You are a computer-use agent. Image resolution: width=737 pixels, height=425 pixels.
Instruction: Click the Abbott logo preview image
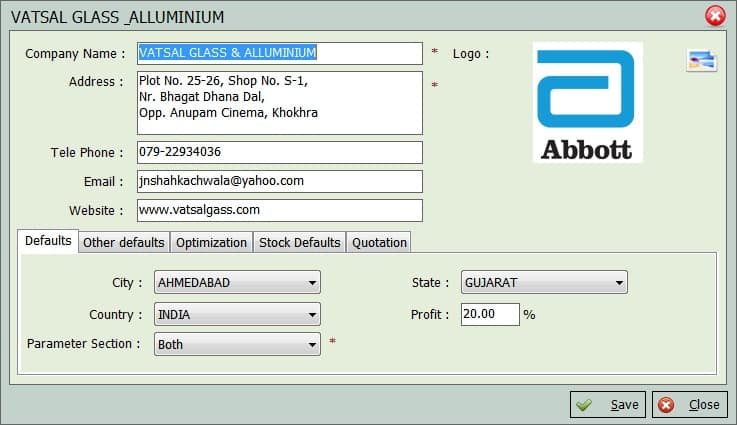click(587, 102)
